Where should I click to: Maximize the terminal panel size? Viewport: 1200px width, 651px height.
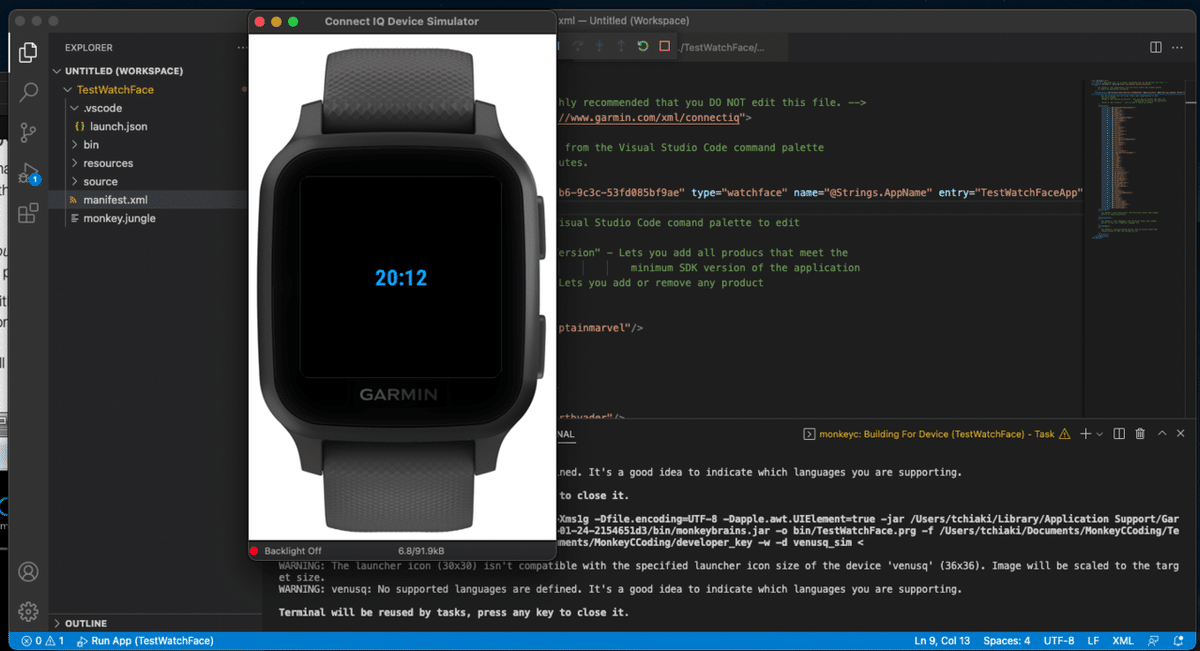1162,434
